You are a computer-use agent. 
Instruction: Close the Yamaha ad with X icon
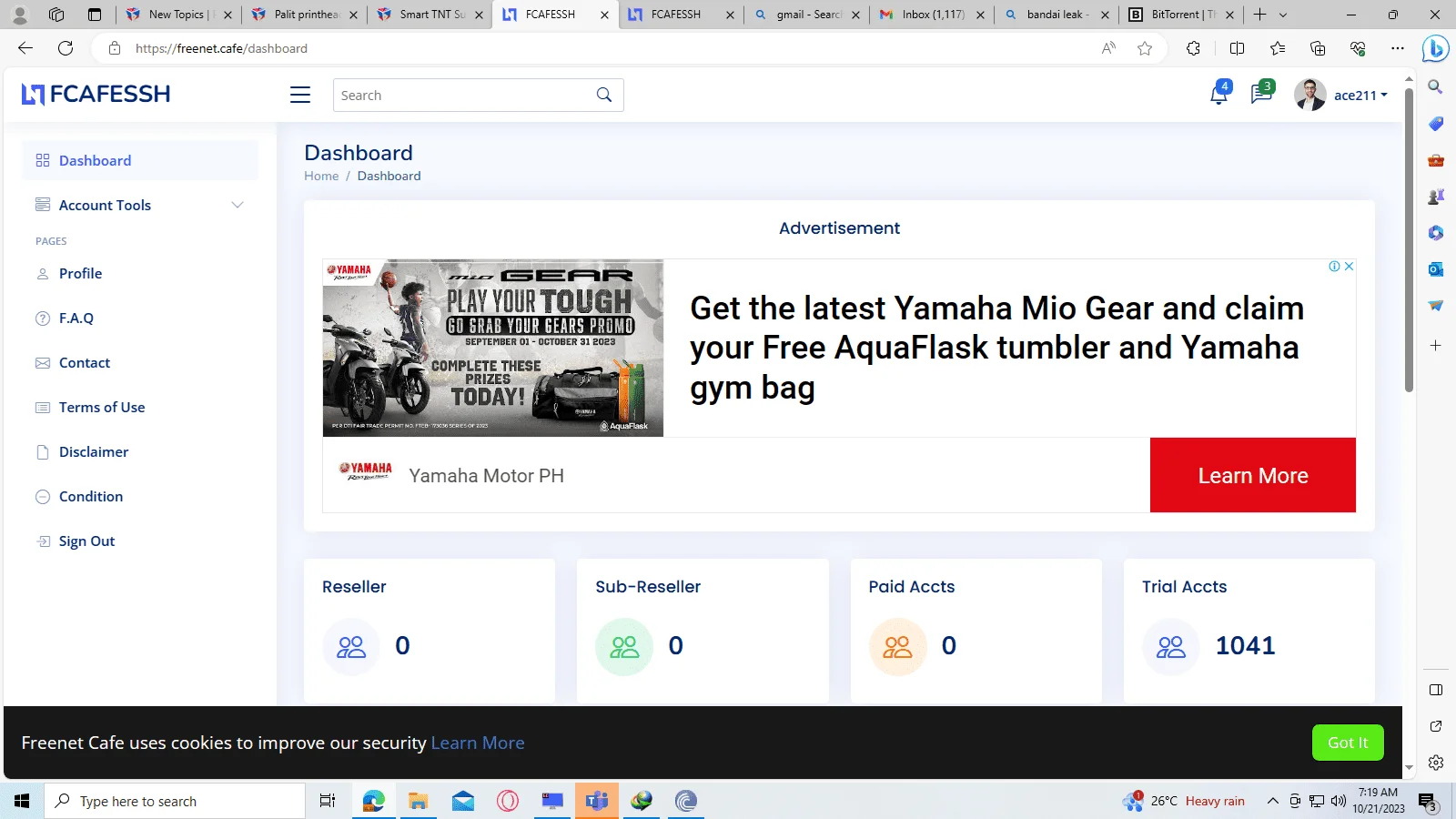pyautogui.click(x=1349, y=267)
